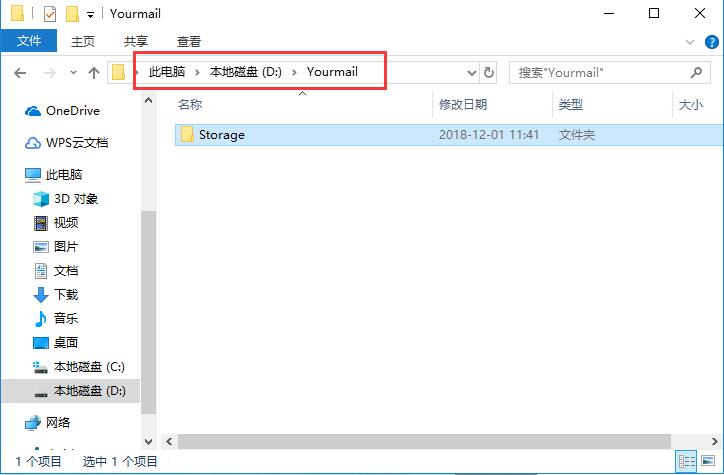Switch to the 查看 ribbon tab
This screenshot has width=724, height=475.
coord(188,42)
